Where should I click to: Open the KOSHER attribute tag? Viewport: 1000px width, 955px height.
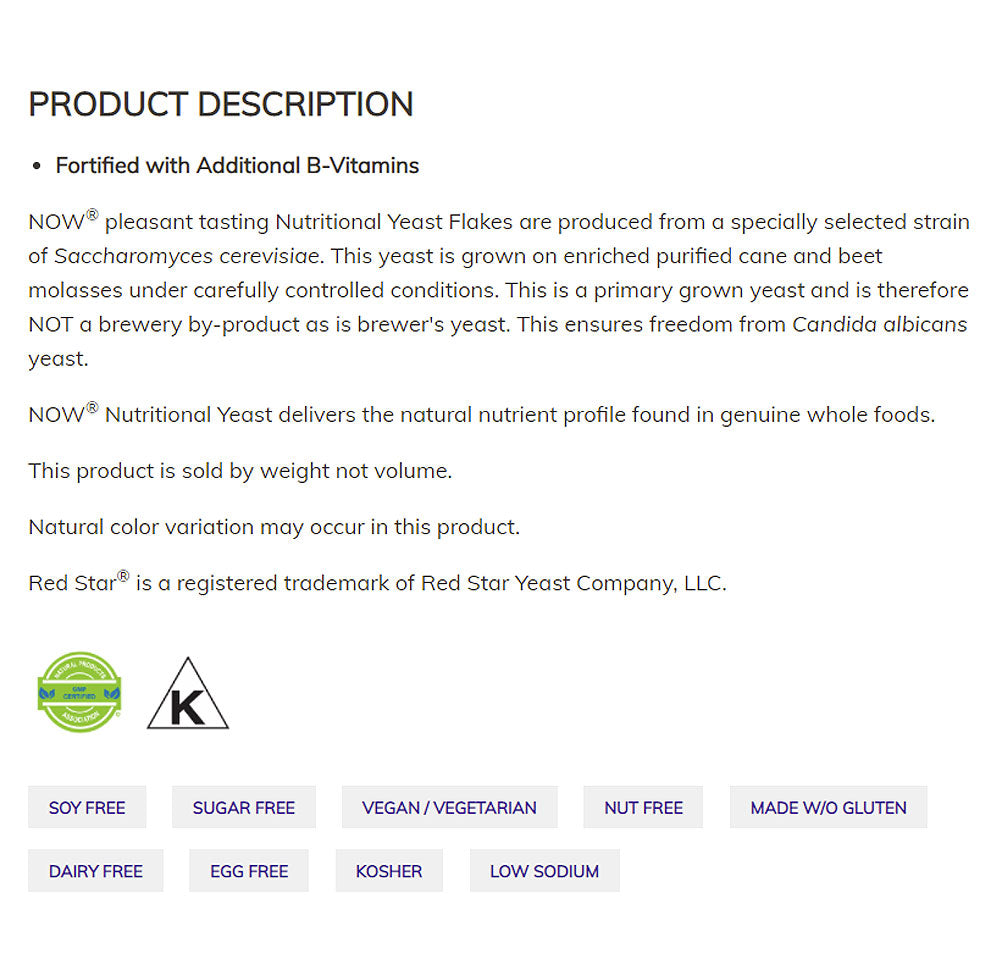(389, 871)
